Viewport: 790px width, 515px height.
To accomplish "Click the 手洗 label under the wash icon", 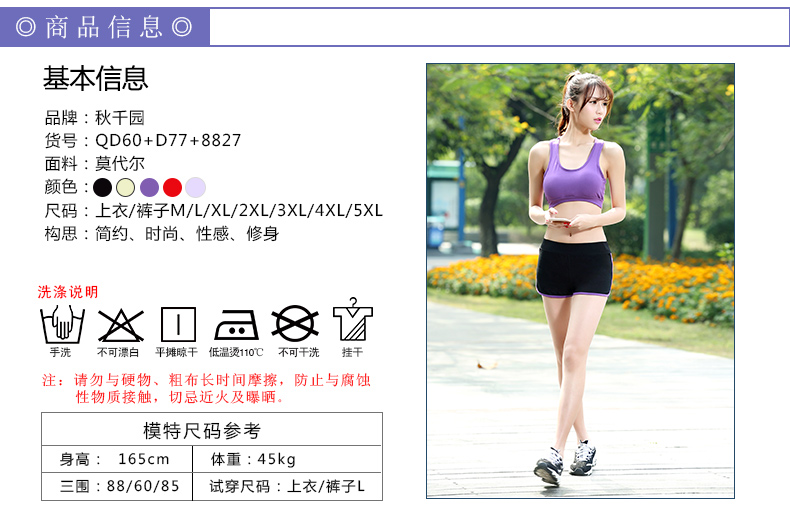I will click(x=60, y=352).
